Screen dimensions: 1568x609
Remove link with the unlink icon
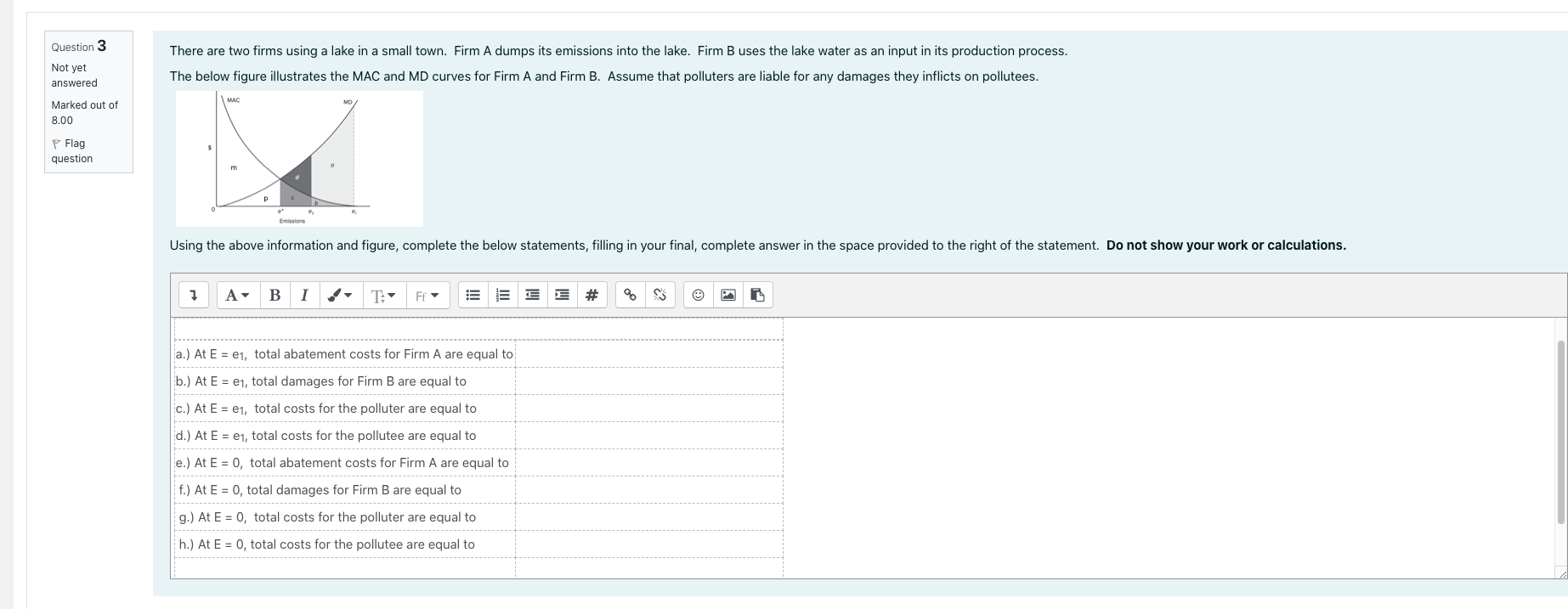[x=659, y=295]
